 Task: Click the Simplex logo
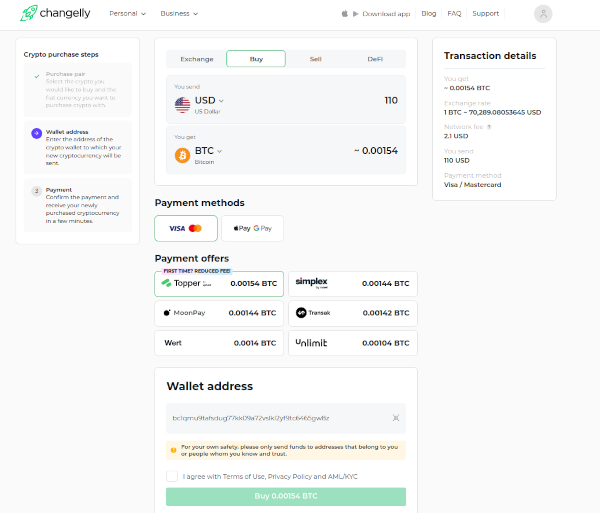(311, 283)
